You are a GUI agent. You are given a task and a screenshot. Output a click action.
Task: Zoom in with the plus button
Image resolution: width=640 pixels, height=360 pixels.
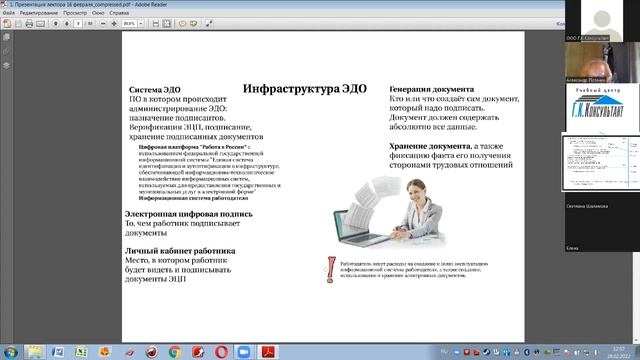(114, 24)
